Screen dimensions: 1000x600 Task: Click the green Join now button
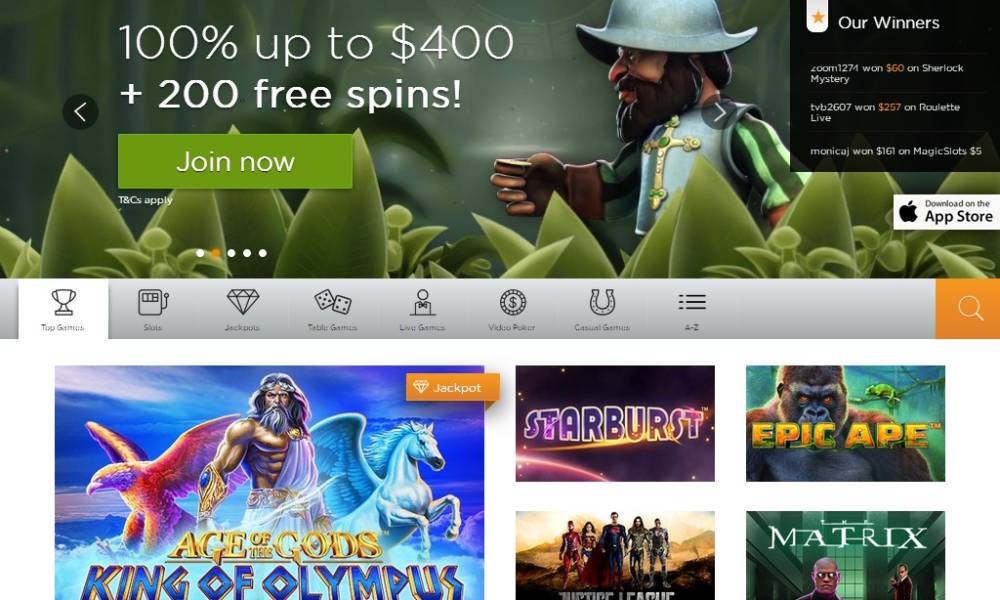pyautogui.click(x=235, y=161)
